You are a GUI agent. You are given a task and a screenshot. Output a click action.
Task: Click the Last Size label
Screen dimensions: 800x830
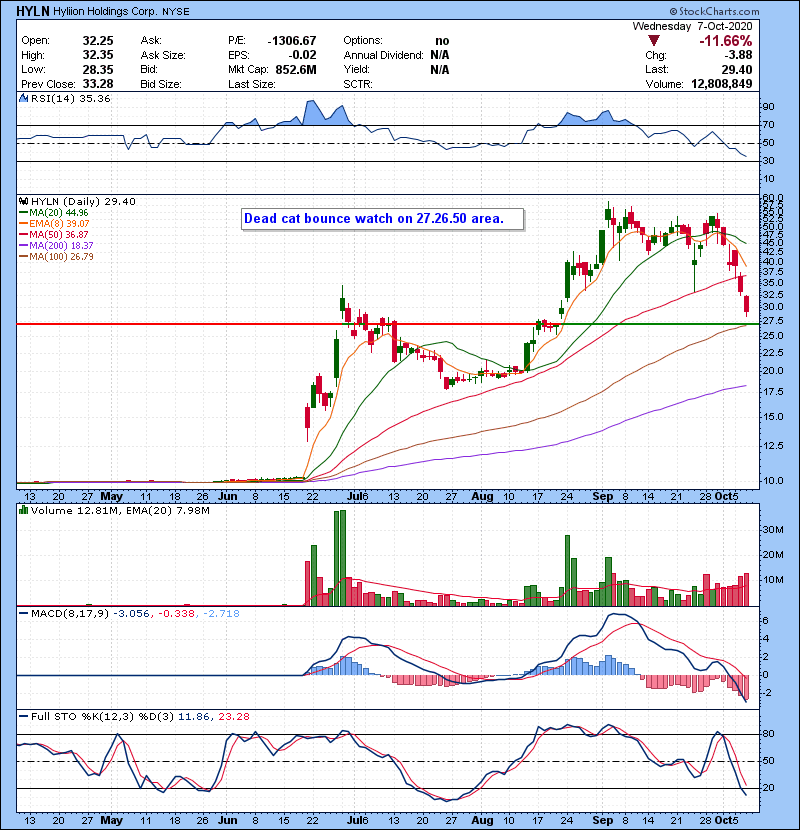(x=251, y=84)
